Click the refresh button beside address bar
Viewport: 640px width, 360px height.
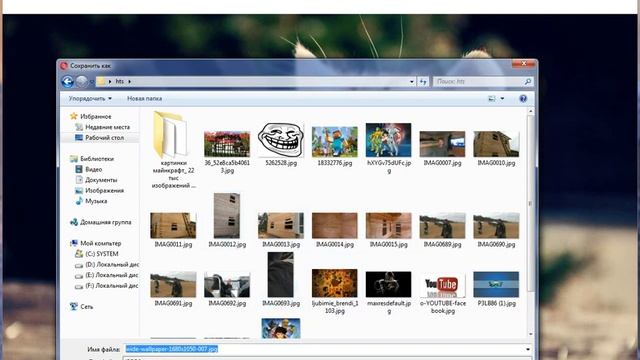coord(423,82)
